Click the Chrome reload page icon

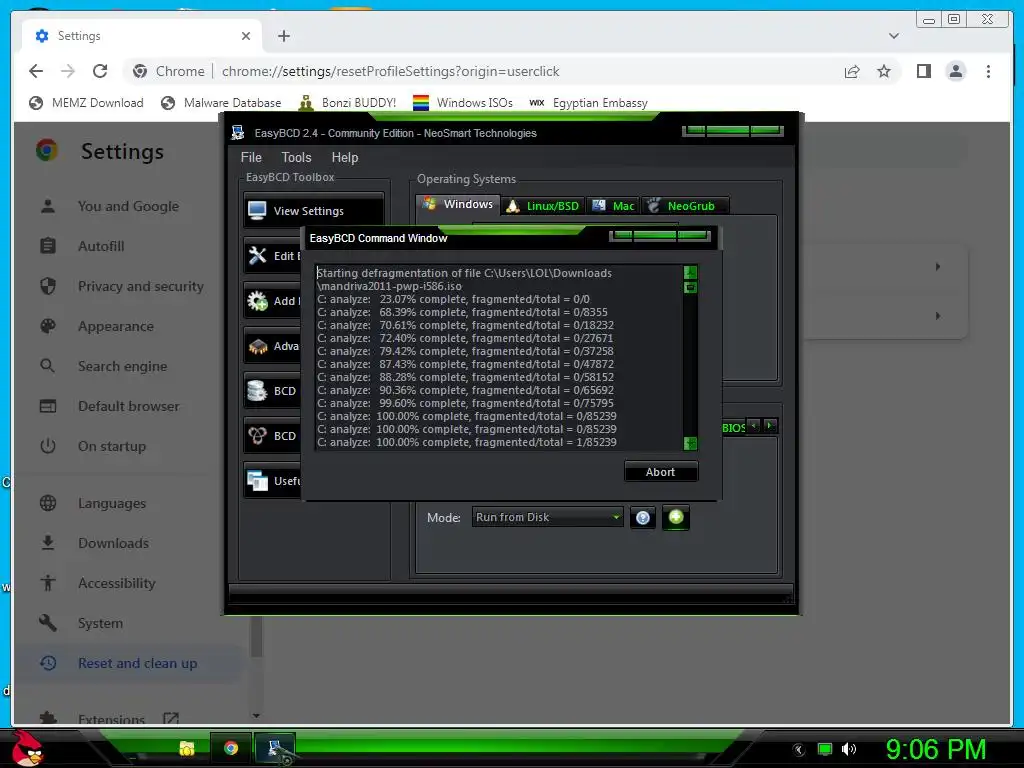(x=100, y=71)
